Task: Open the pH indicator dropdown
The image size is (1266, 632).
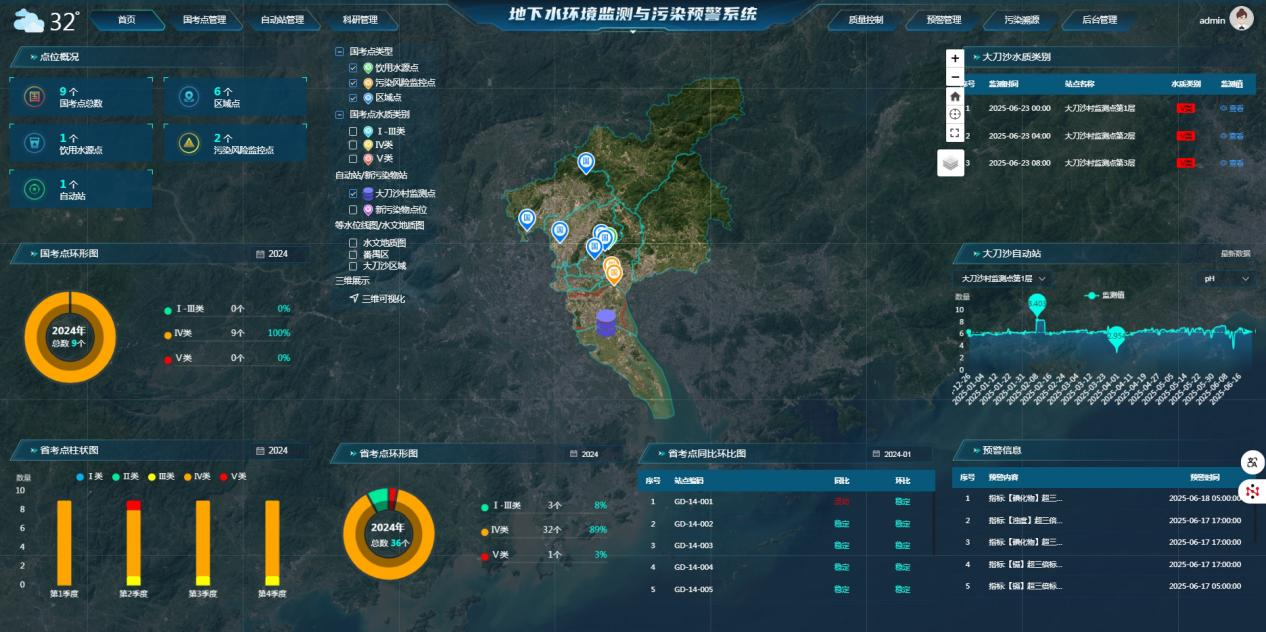Action: tap(1226, 279)
